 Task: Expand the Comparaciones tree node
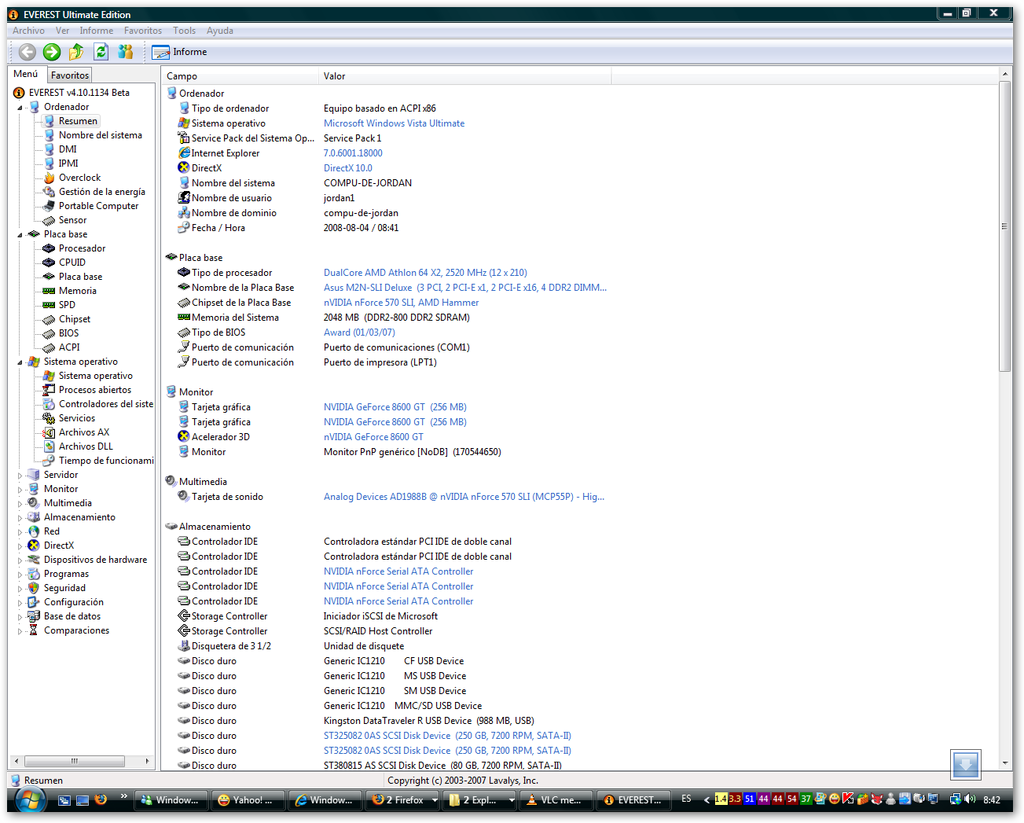(20, 631)
